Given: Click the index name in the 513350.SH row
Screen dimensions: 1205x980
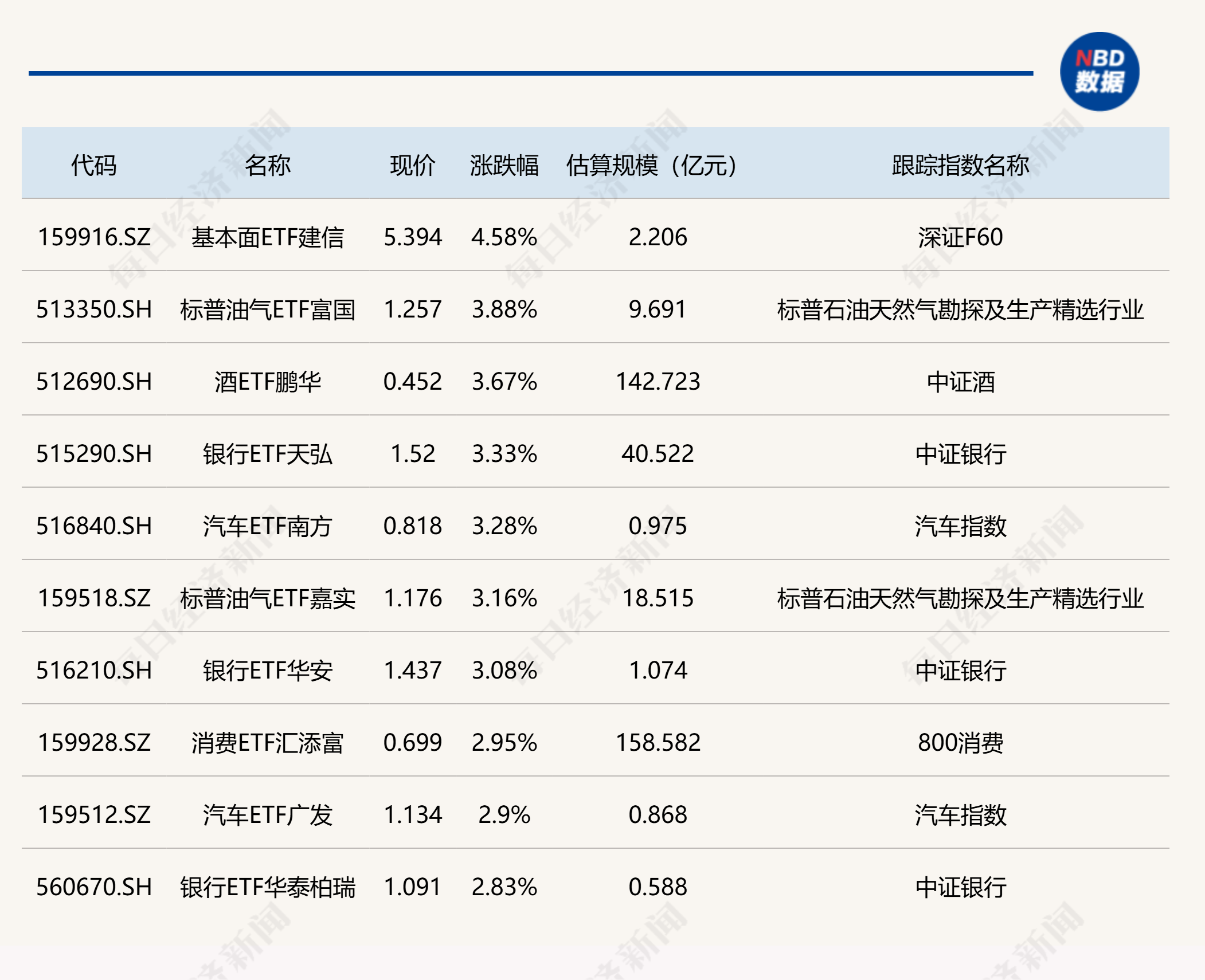Looking at the screenshot, I should coord(961,309).
